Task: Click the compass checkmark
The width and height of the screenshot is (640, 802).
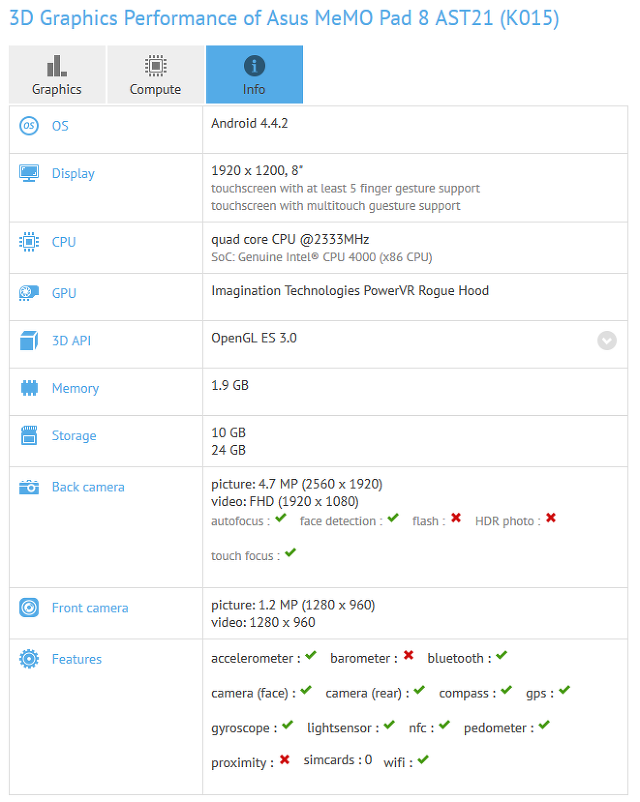Action: [506, 690]
